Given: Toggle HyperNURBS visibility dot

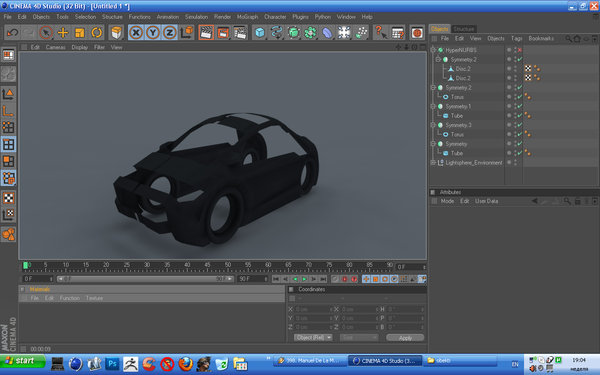Looking at the screenshot, I should [x=509, y=50].
